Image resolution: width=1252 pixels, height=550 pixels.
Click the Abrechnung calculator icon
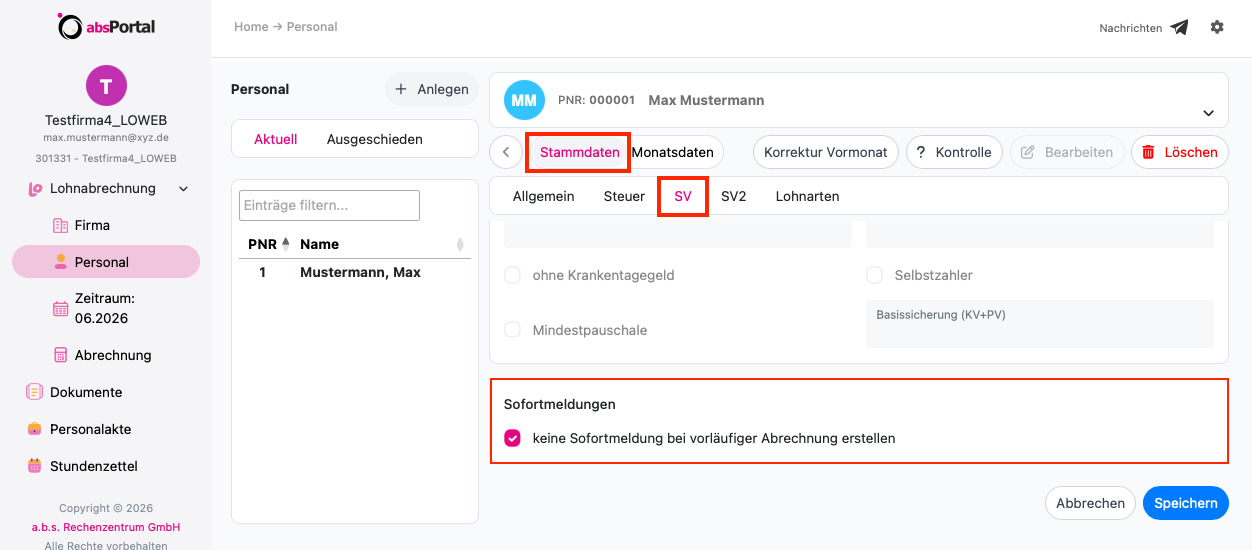[x=60, y=355]
